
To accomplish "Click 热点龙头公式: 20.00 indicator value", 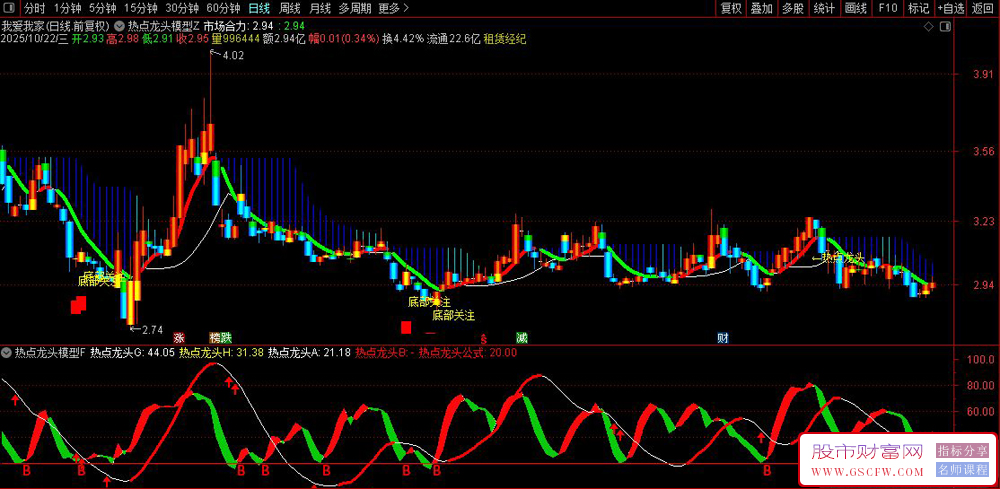I will pyautogui.click(x=468, y=352).
